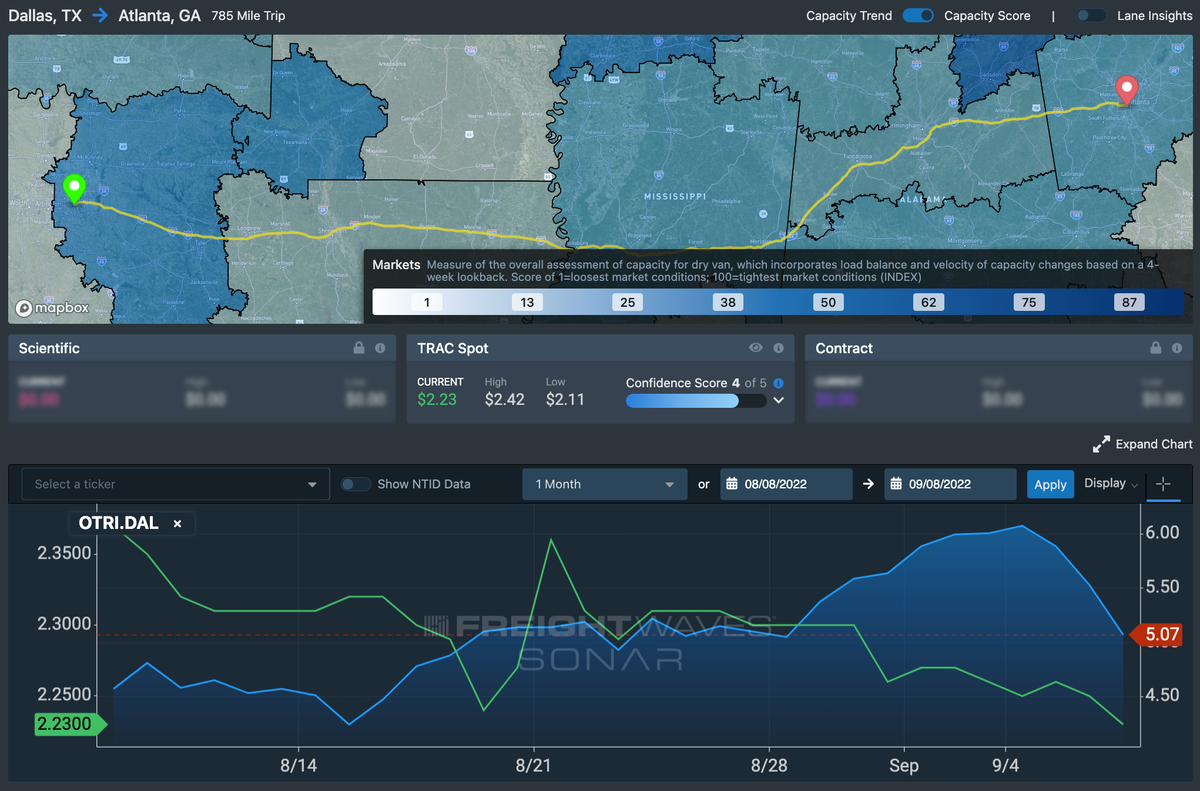
Task: Click the end date field 09/08/2022
Action: coord(950,484)
